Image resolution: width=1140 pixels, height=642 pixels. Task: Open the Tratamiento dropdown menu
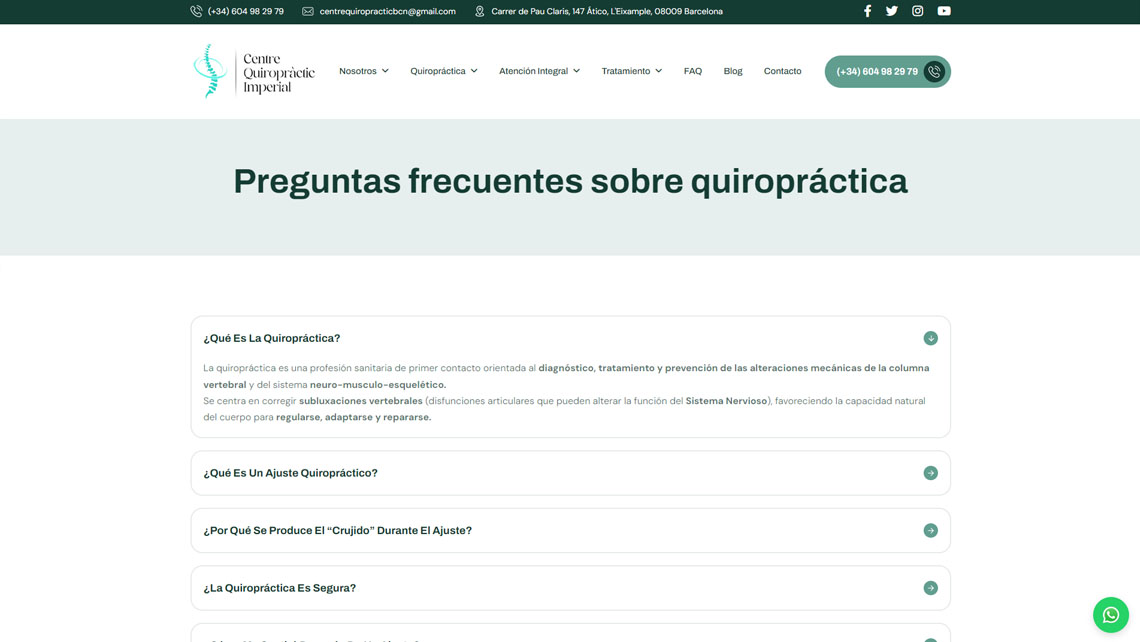(631, 71)
